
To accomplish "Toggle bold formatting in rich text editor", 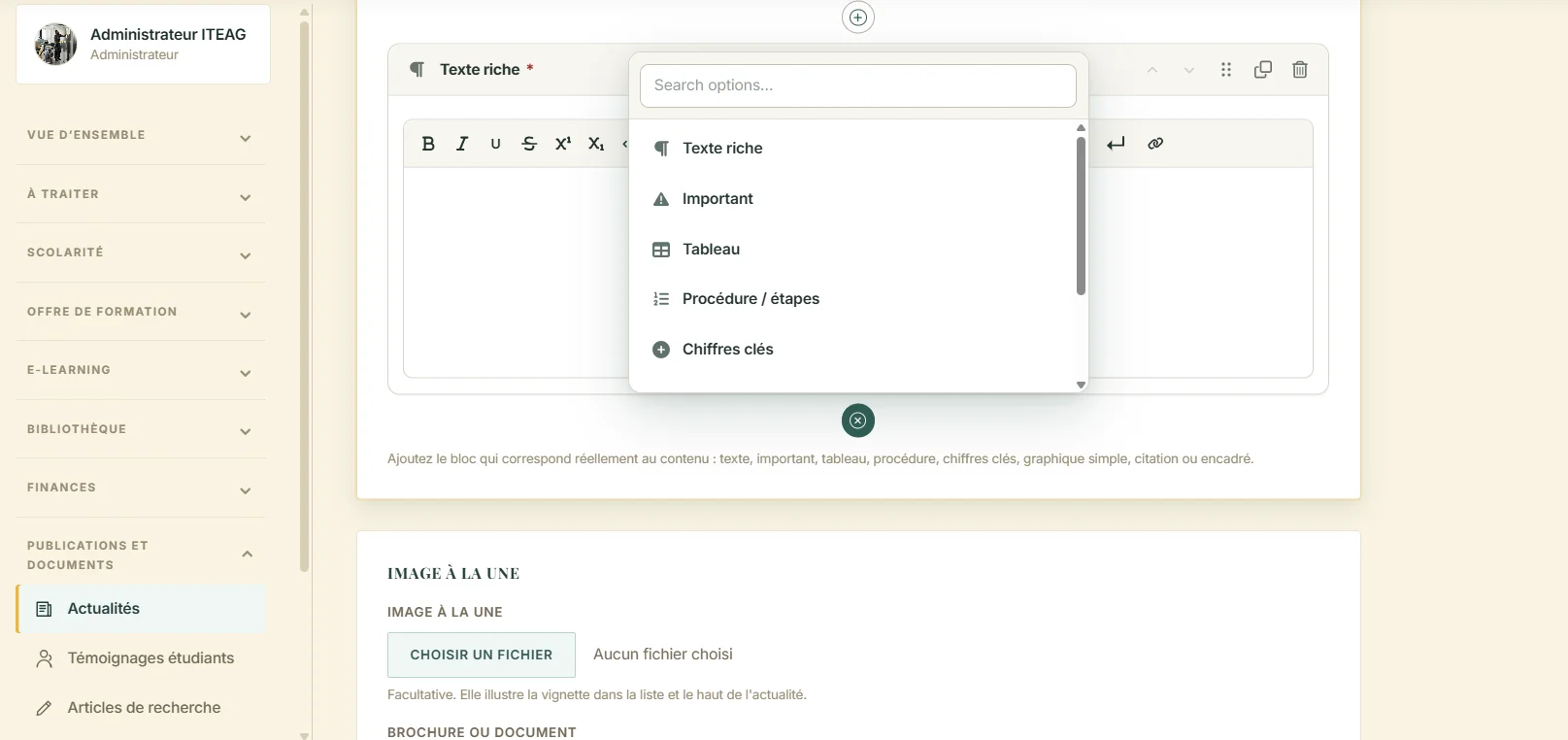I will coord(428,144).
